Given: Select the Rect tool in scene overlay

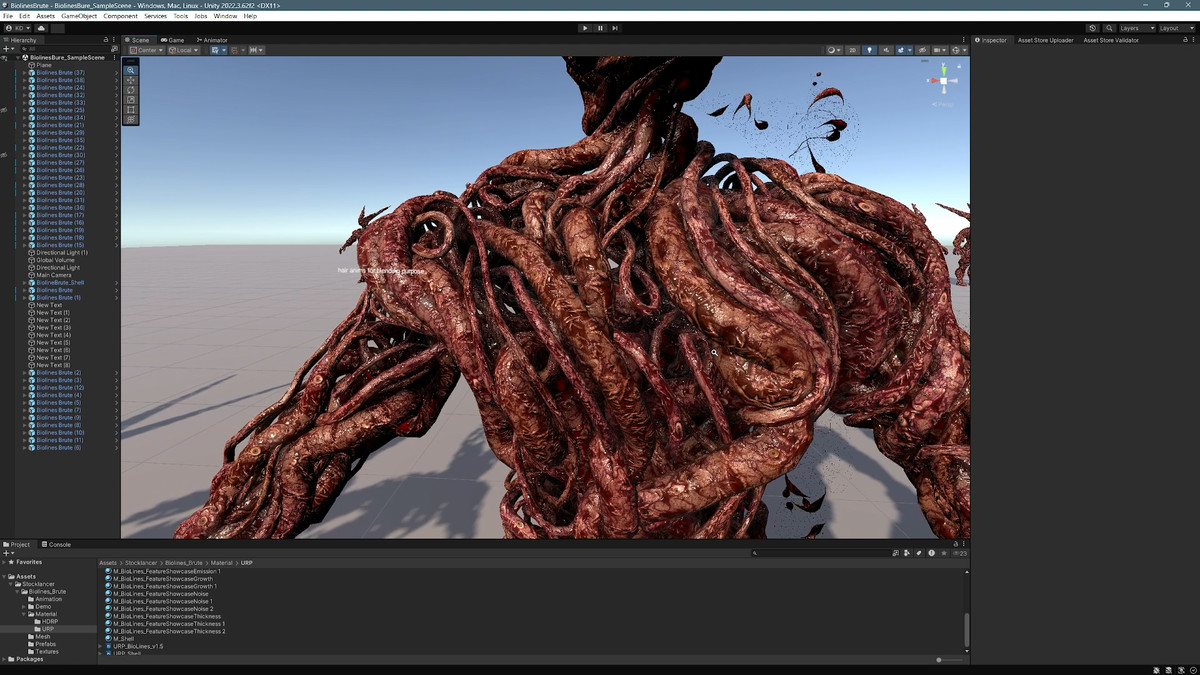Looking at the screenshot, I should pos(131,110).
